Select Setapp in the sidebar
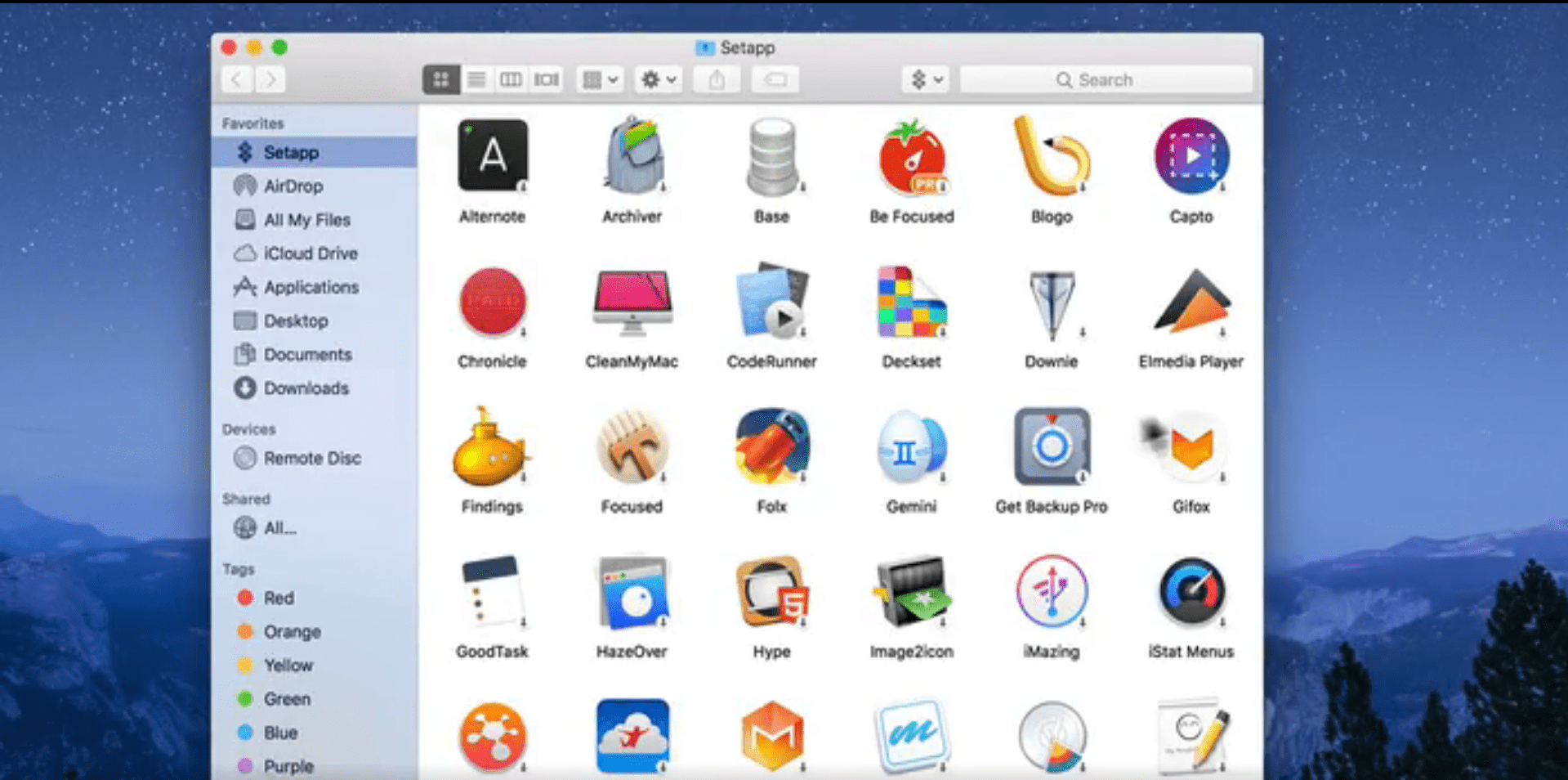This screenshot has width=1568, height=780. [315, 152]
